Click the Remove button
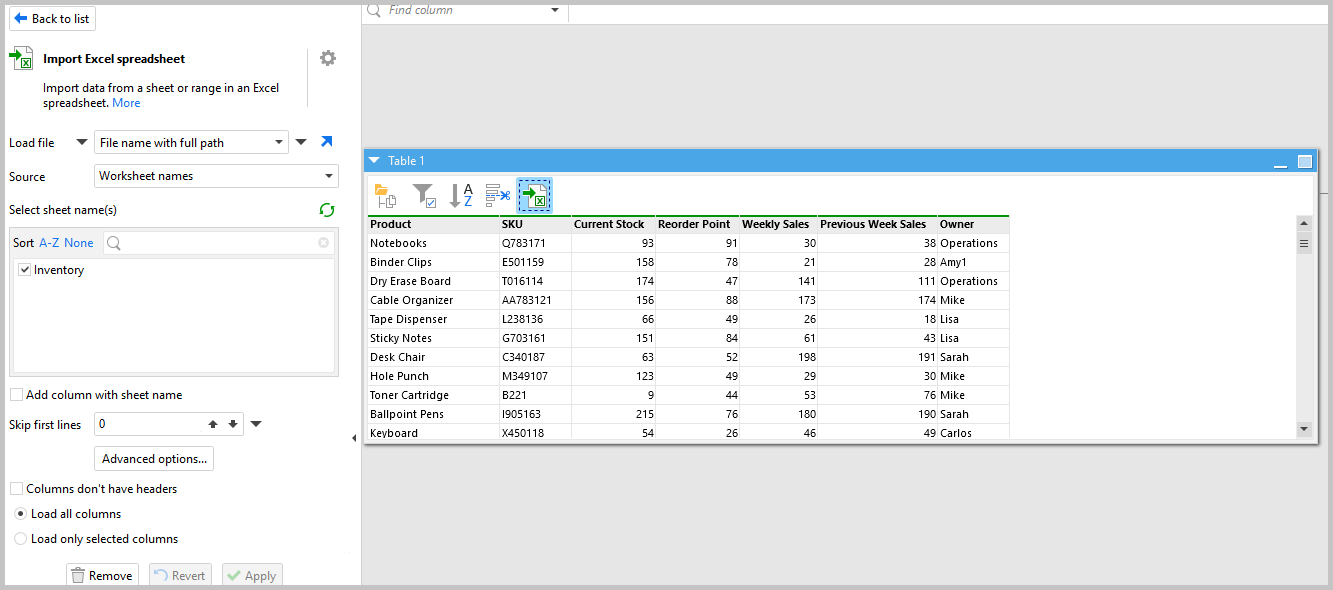 click(102, 576)
